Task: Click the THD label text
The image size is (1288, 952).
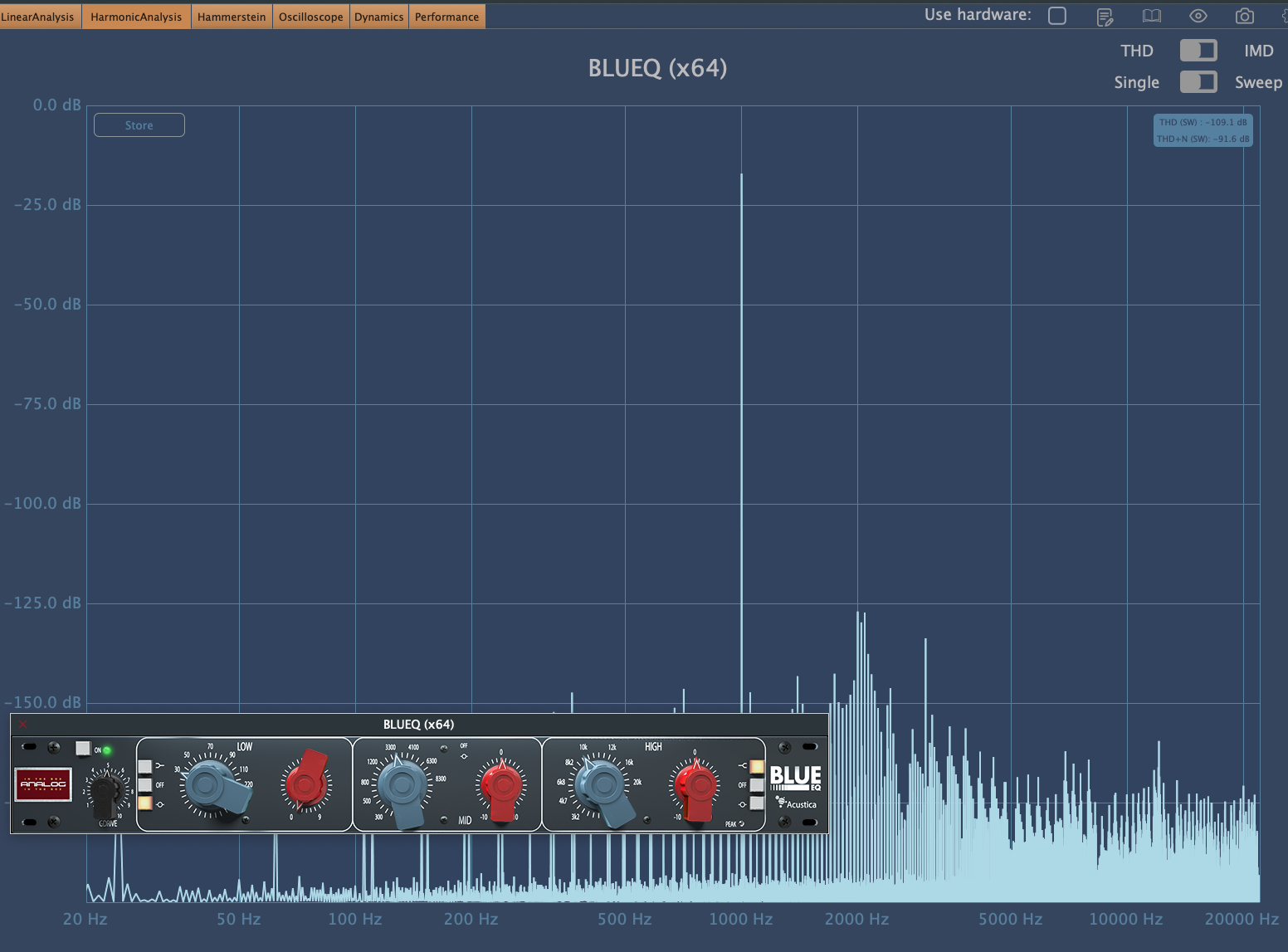Action: pos(1137,51)
